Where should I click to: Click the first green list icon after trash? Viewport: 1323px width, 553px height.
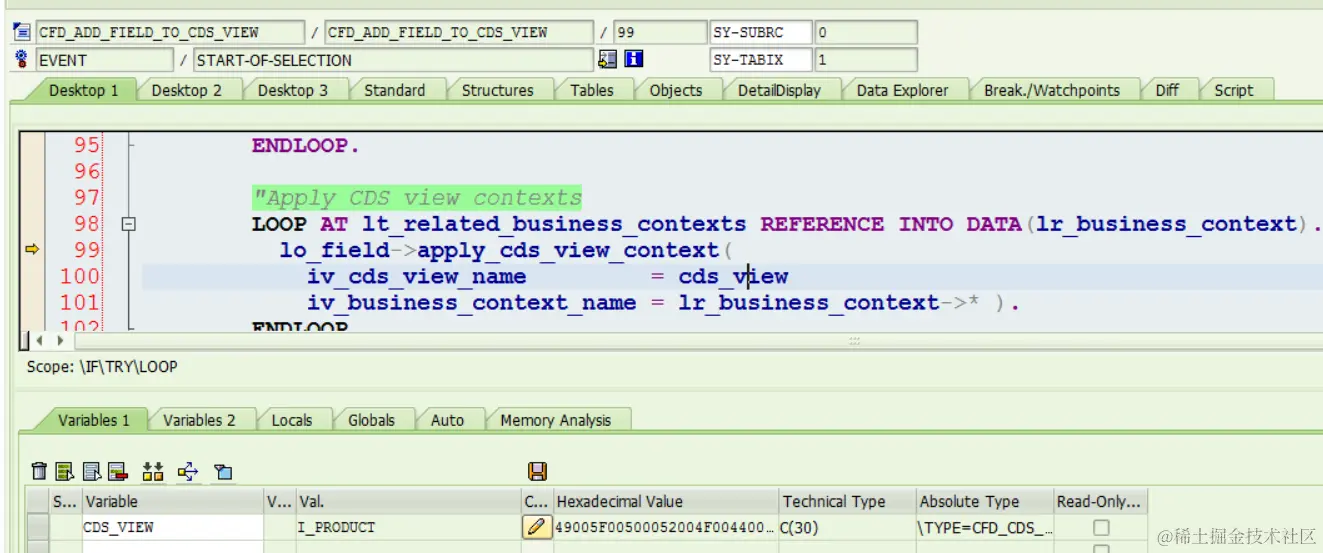(x=65, y=471)
